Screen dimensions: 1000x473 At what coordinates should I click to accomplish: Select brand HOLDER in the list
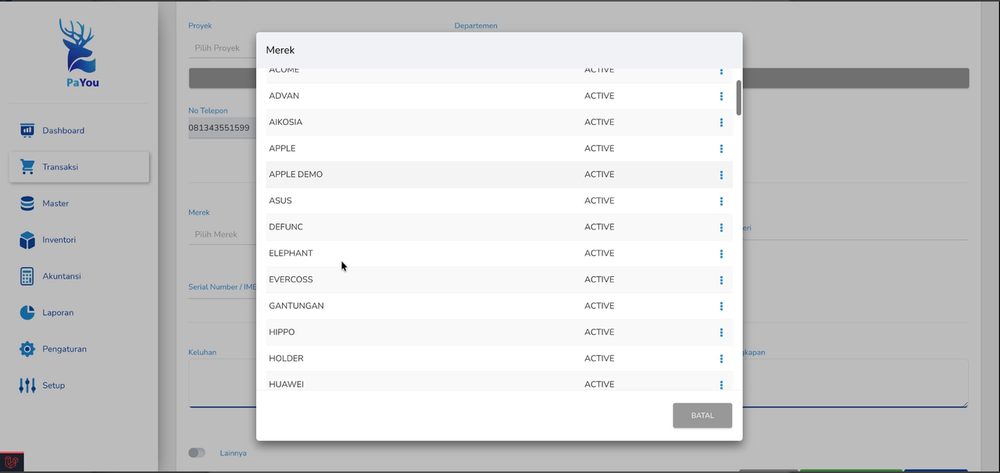tap(286, 358)
